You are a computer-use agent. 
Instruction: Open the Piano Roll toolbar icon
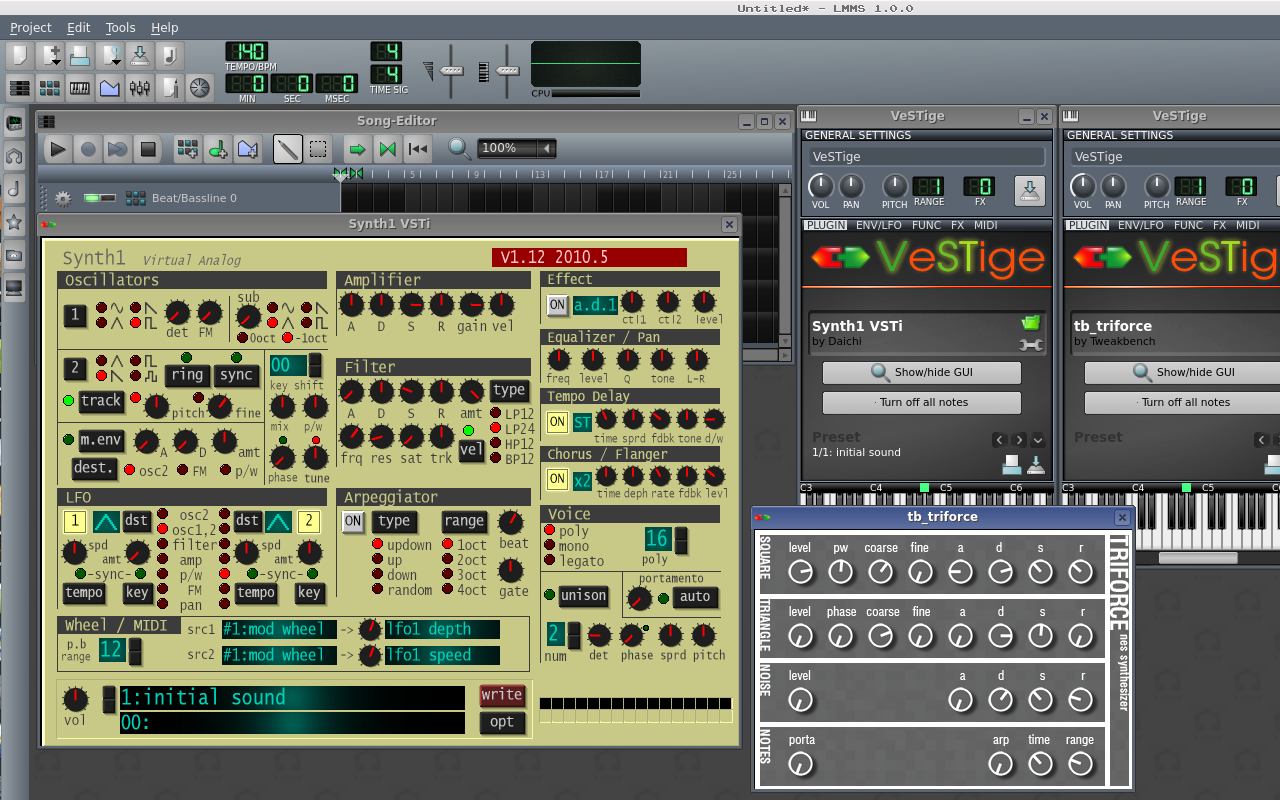[80, 88]
